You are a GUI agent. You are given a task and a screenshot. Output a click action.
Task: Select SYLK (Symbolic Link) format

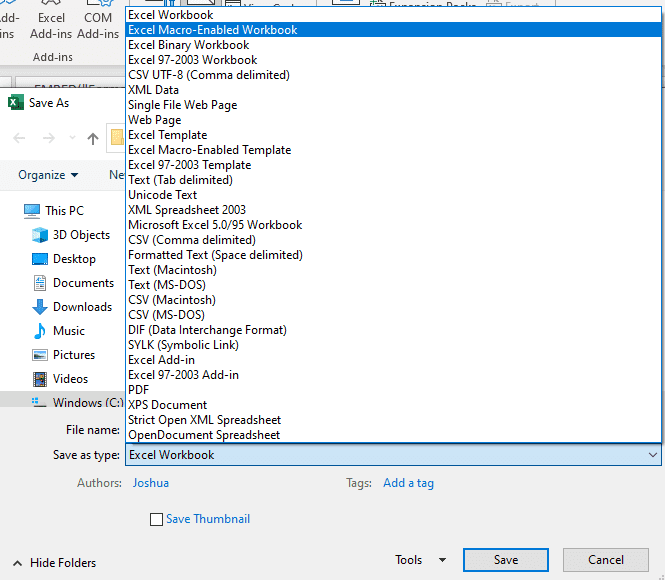394,345
